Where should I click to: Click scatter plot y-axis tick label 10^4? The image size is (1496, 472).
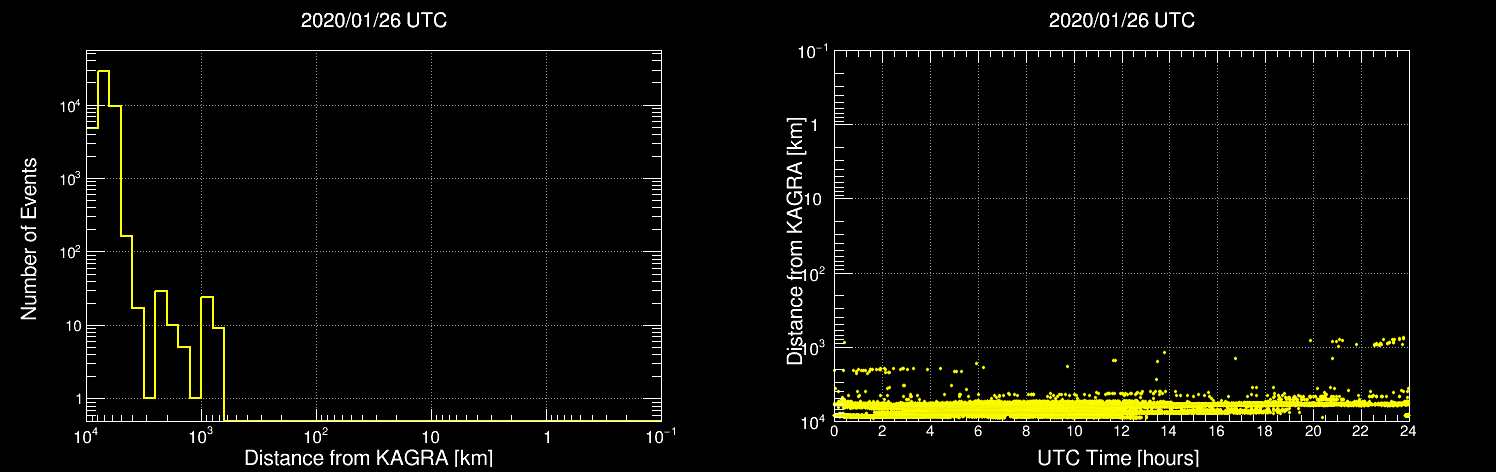tap(812, 420)
